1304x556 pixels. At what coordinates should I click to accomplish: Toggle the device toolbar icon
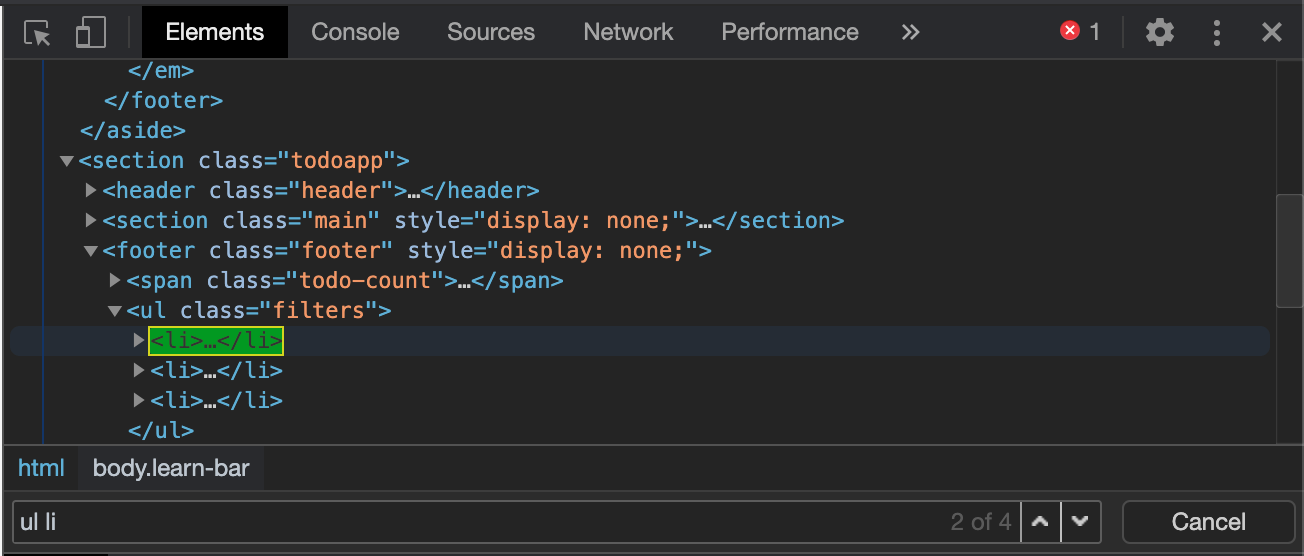(x=91, y=33)
